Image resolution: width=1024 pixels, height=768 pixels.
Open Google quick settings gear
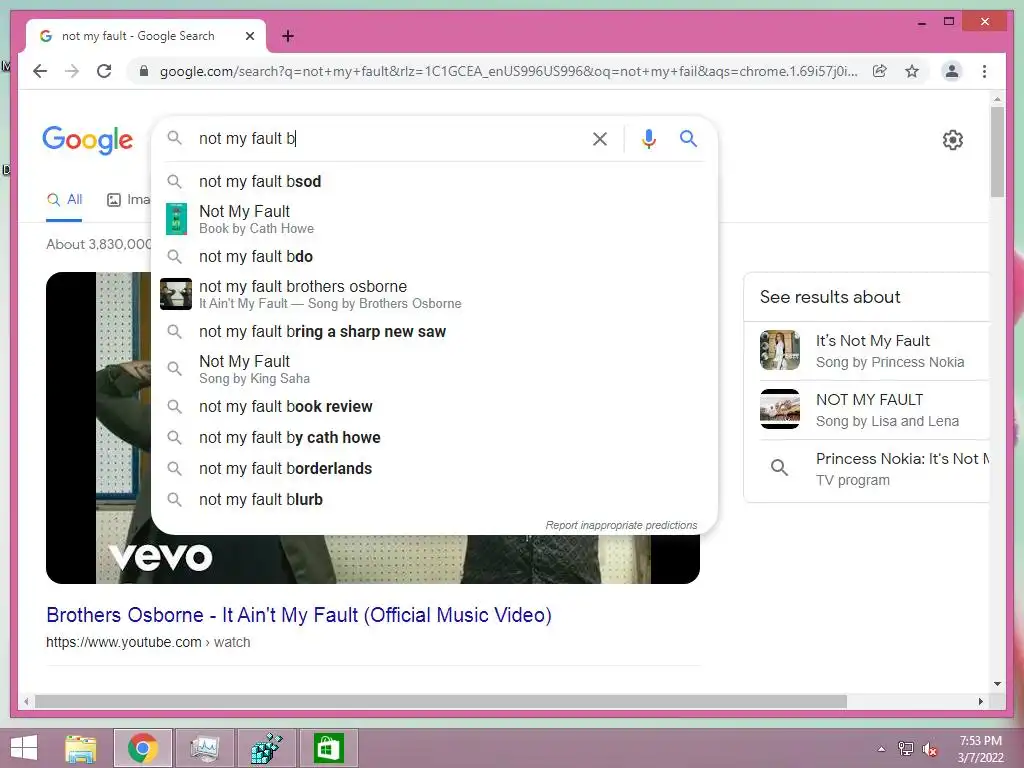pos(952,139)
